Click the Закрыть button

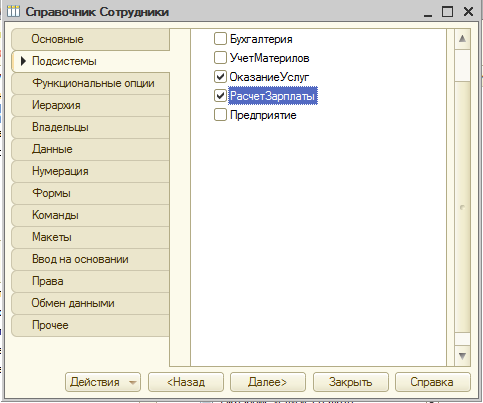351,382
